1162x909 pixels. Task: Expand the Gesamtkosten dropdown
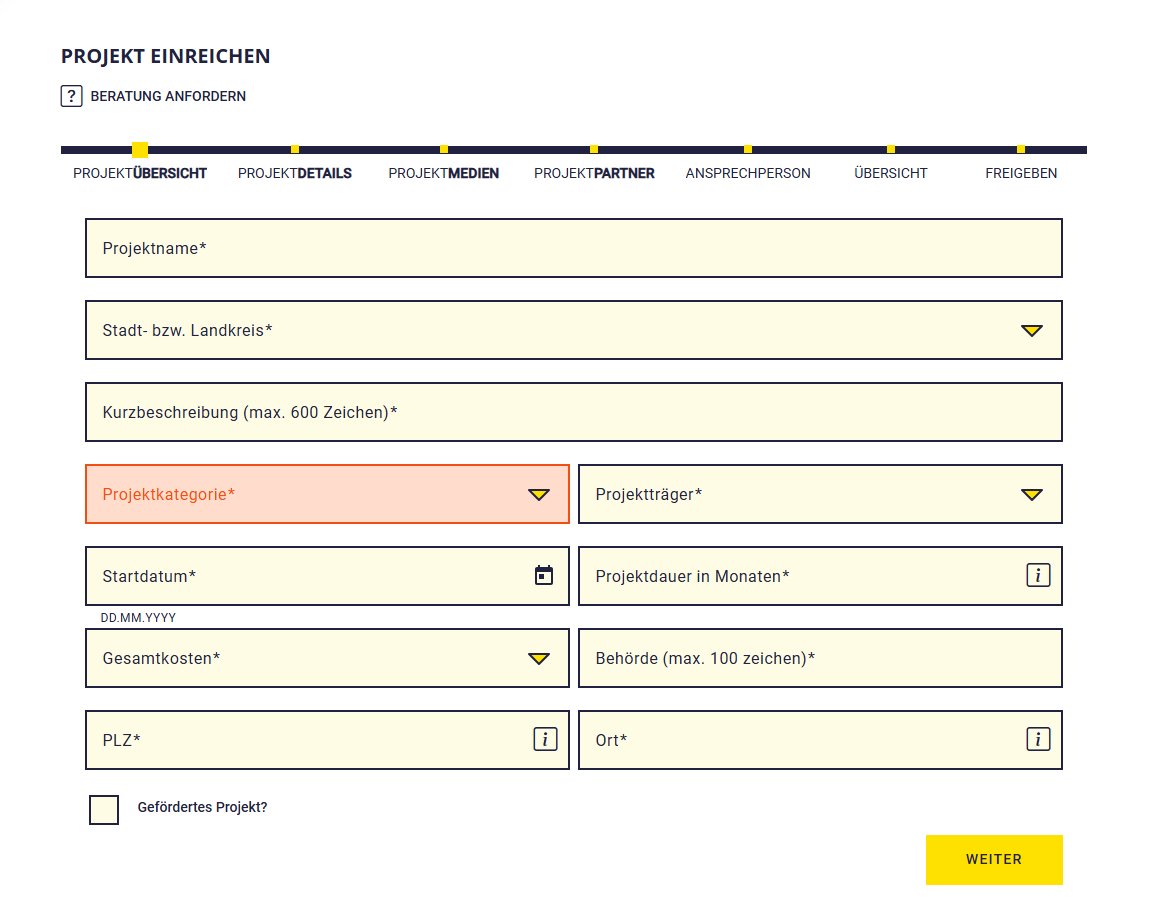(538, 658)
